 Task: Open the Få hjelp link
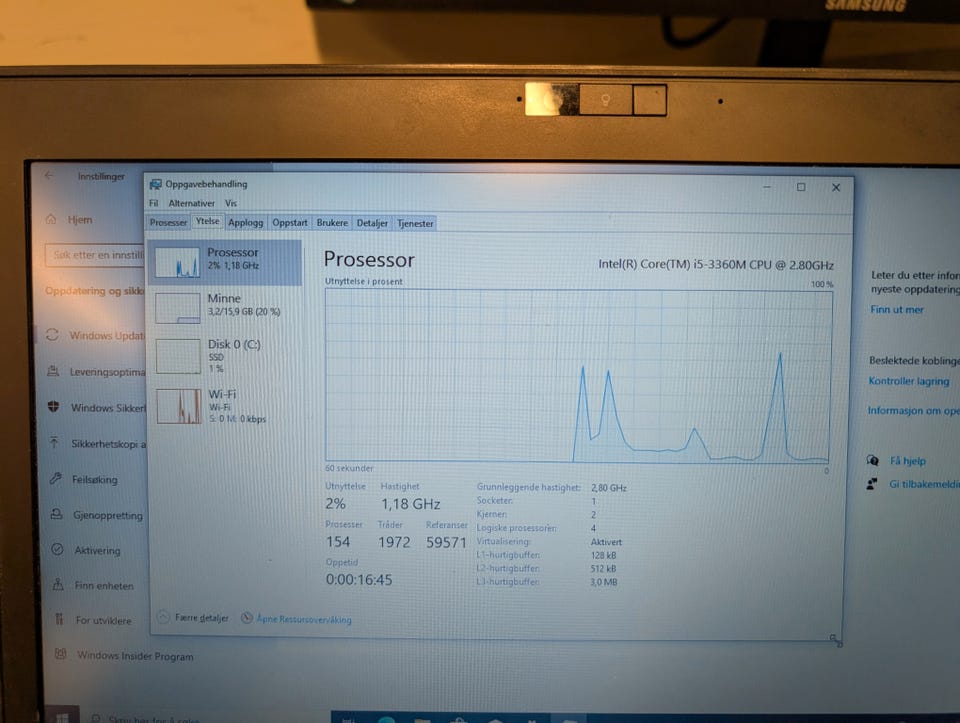point(908,461)
